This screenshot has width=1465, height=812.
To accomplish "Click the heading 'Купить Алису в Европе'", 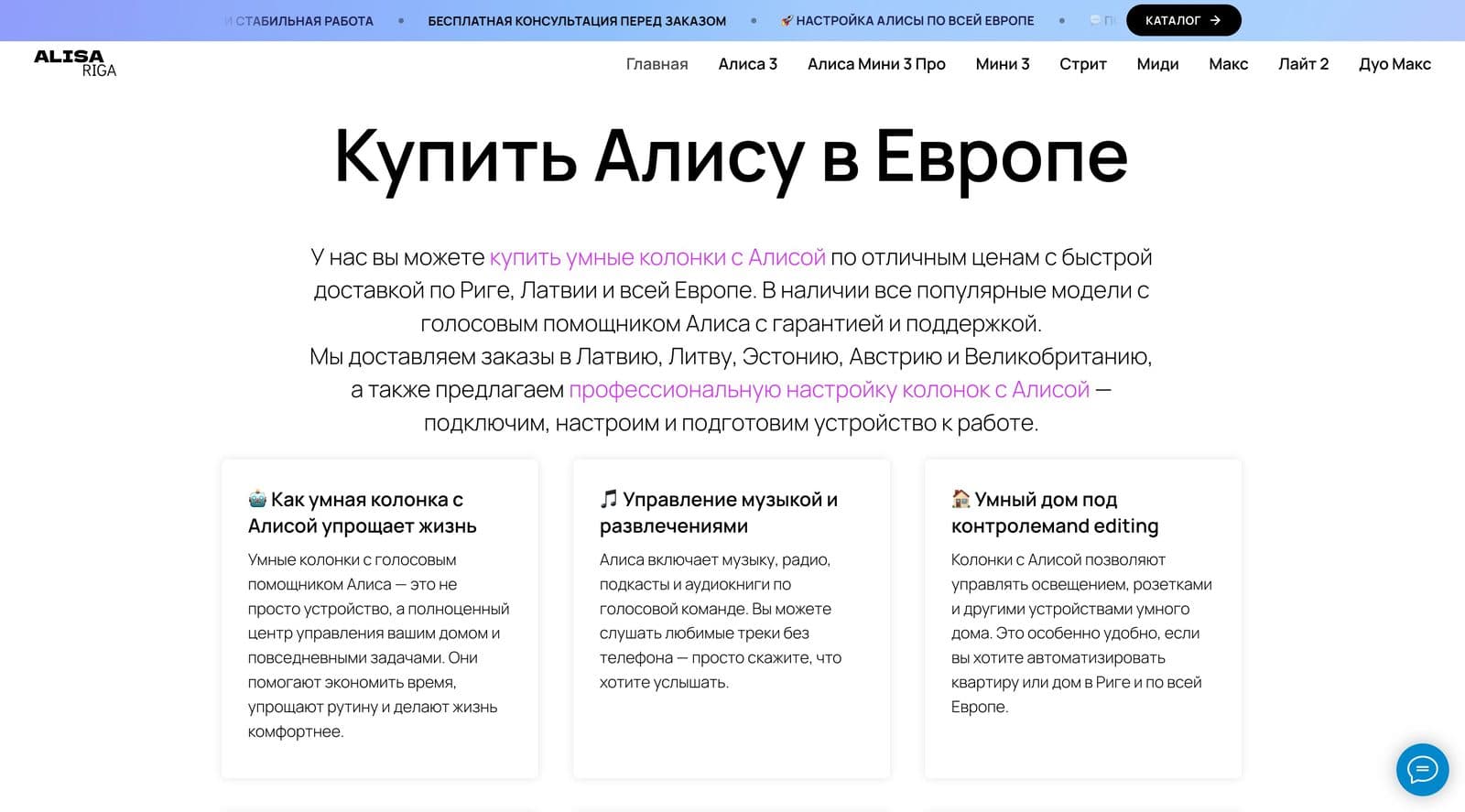I will point(731,157).
